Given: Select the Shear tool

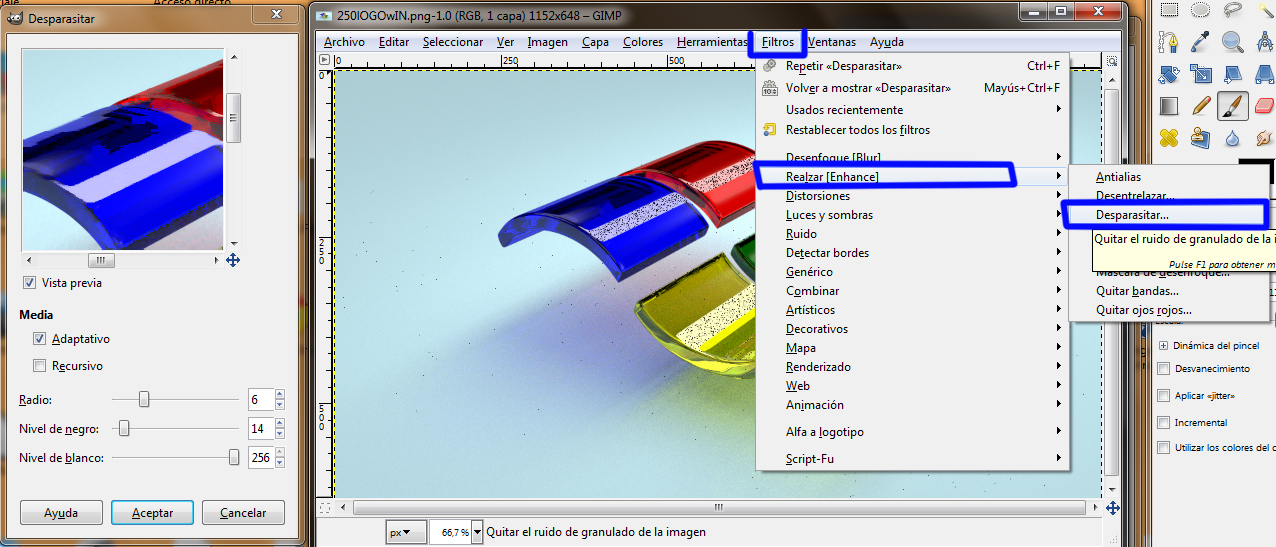Looking at the screenshot, I should tap(1233, 74).
